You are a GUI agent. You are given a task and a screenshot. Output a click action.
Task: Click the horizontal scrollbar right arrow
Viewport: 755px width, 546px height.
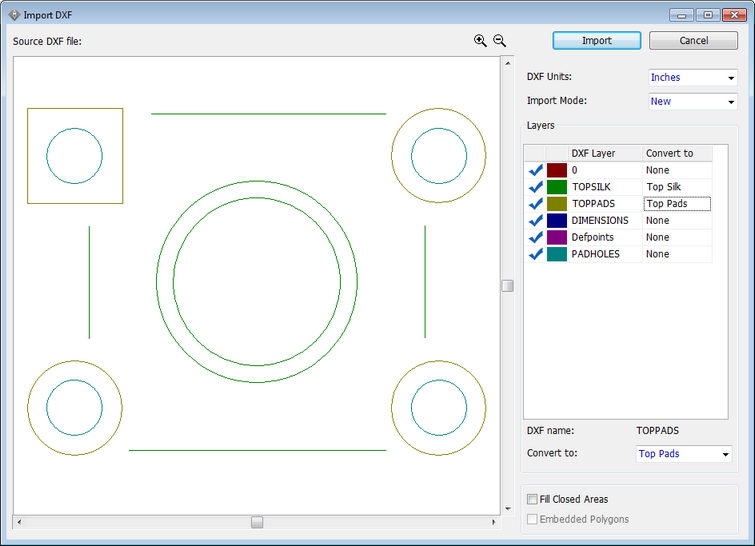tap(494, 522)
